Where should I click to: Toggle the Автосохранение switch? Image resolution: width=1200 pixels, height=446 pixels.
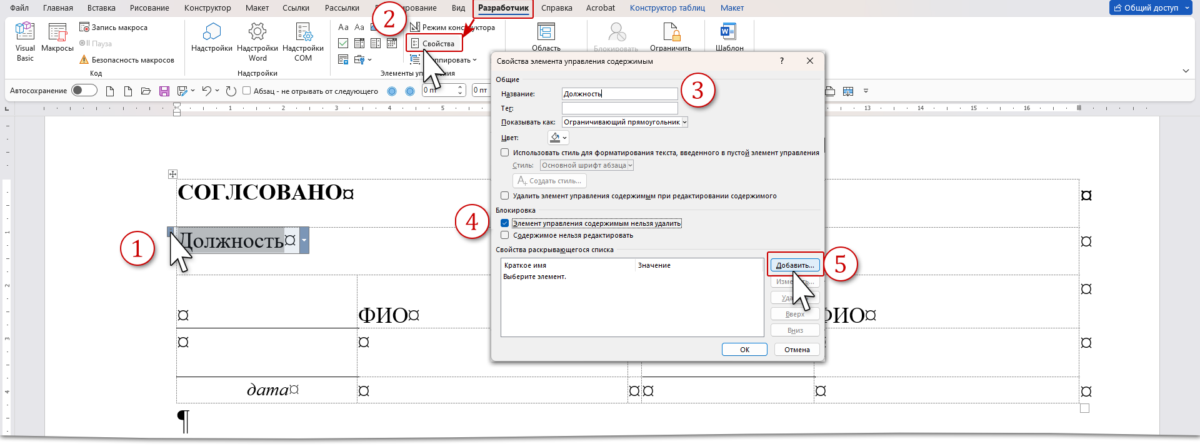click(84, 90)
